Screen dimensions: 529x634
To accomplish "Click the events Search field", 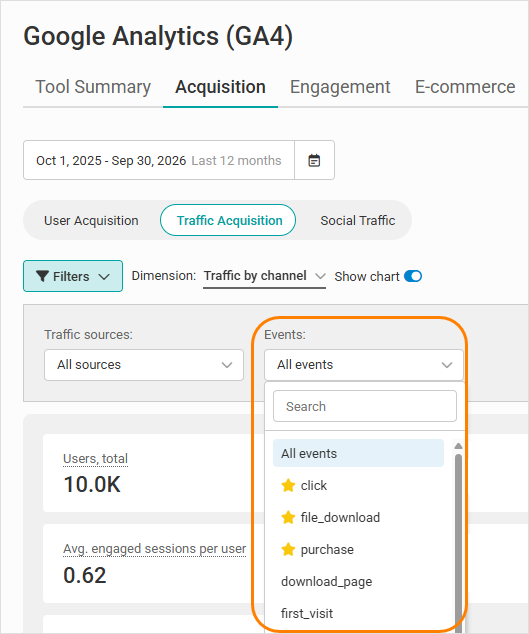I will pos(365,406).
